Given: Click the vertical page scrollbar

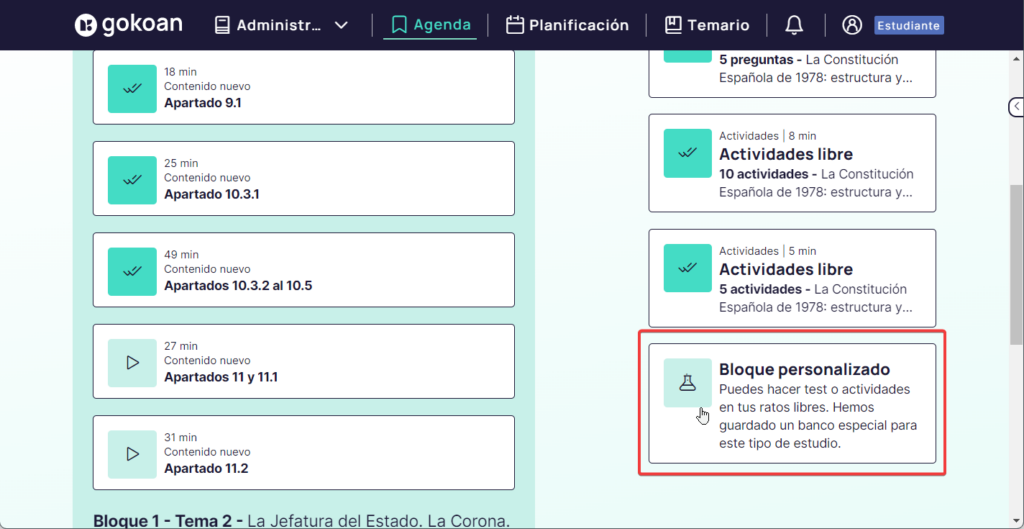Looking at the screenshot, I should [x=1015, y=250].
